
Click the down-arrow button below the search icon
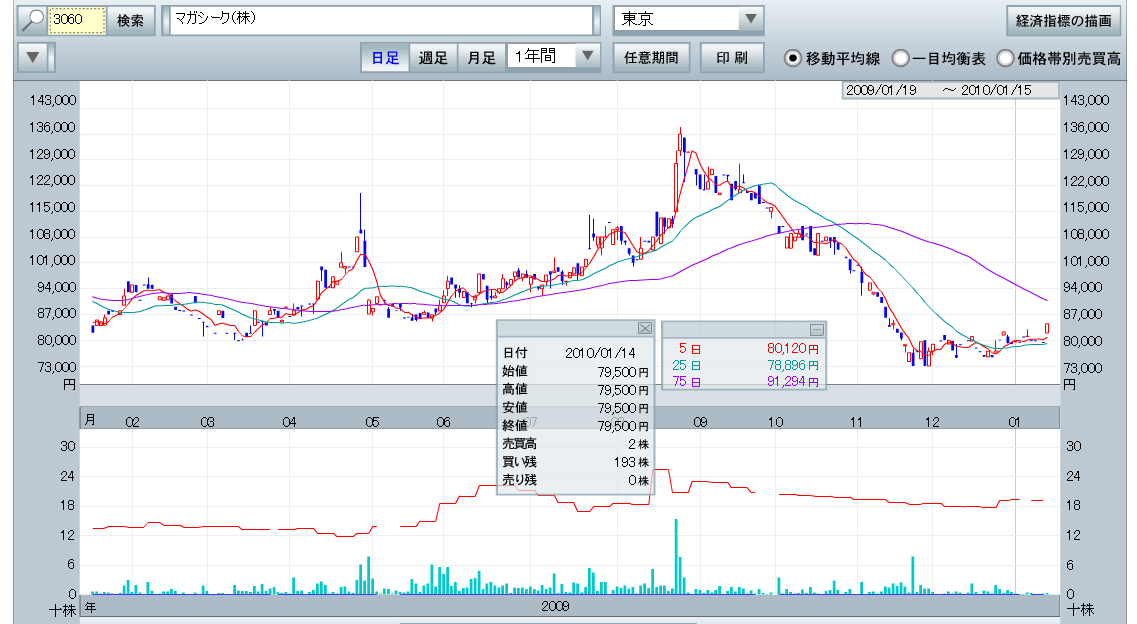(33, 57)
